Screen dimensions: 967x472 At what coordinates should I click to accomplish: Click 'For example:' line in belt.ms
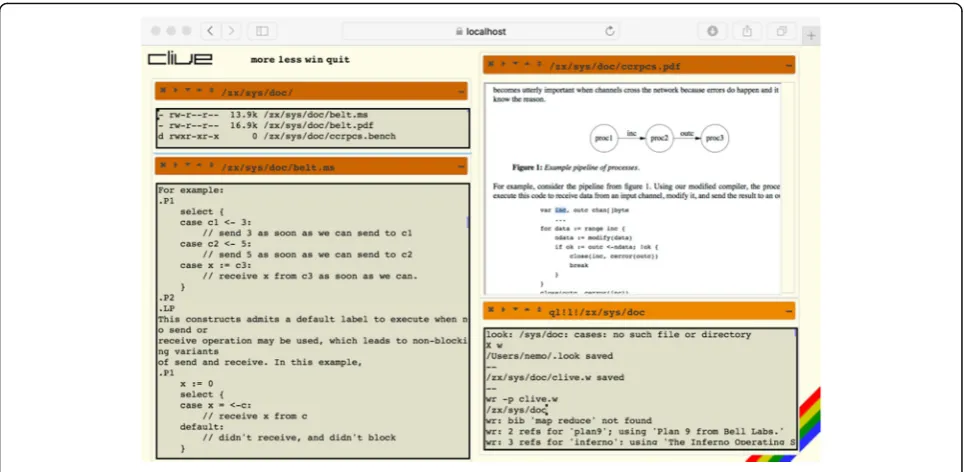click(x=191, y=190)
